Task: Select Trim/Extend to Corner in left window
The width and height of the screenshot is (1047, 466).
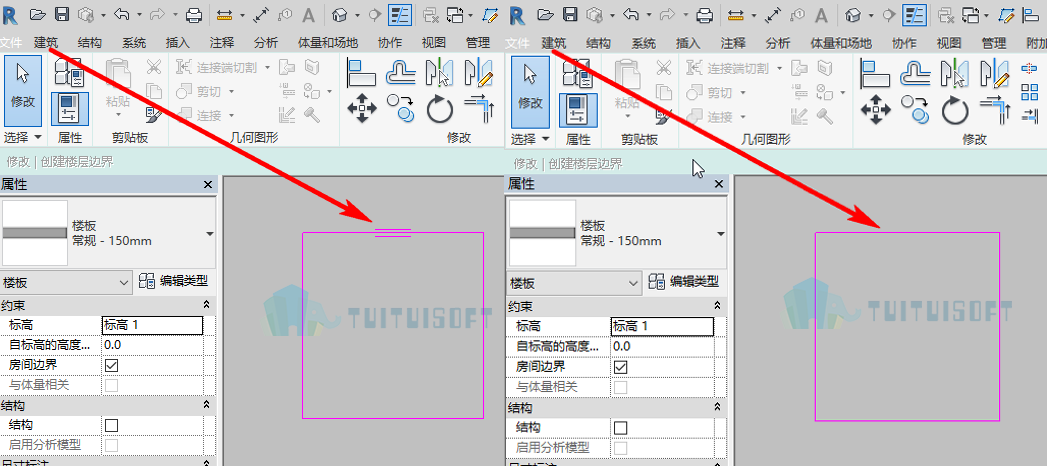Action: point(479,108)
